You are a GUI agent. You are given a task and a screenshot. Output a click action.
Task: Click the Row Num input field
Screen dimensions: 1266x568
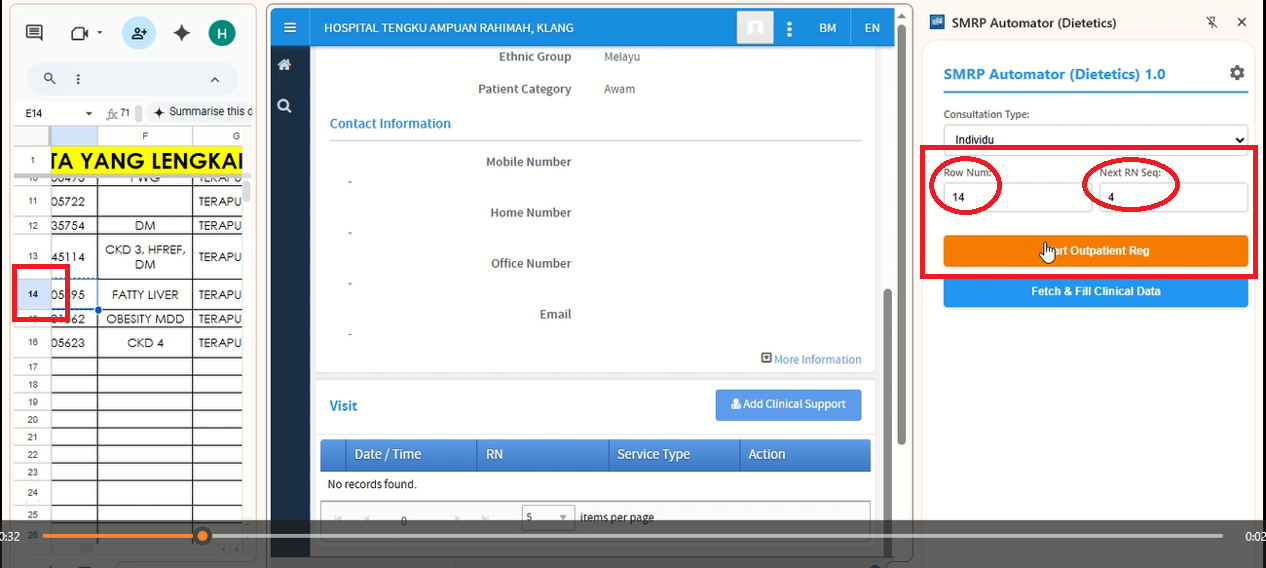tap(1018, 197)
